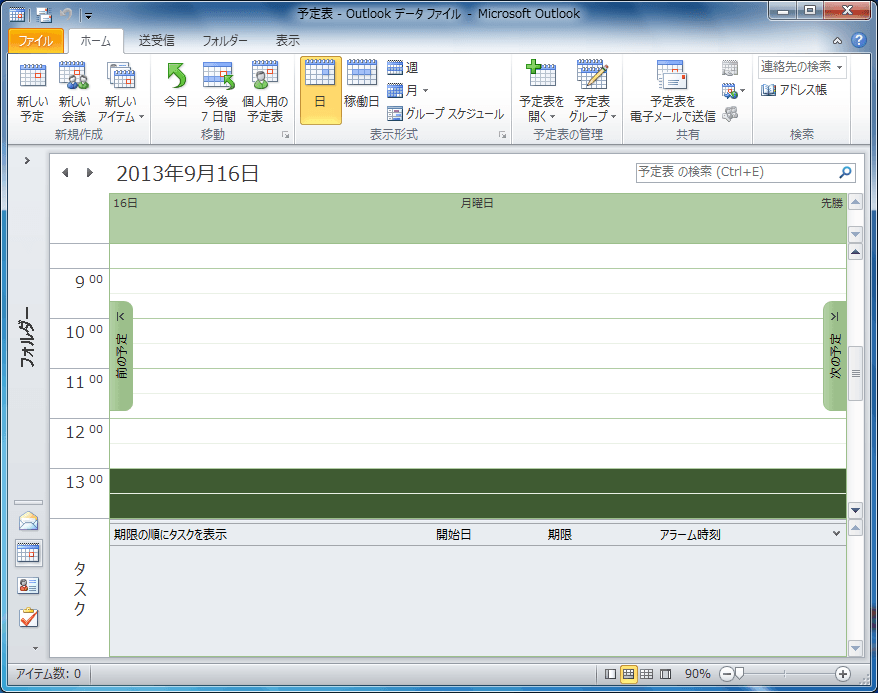The image size is (878, 693).
Task: Click the zoom slider handle
Action: [739, 673]
